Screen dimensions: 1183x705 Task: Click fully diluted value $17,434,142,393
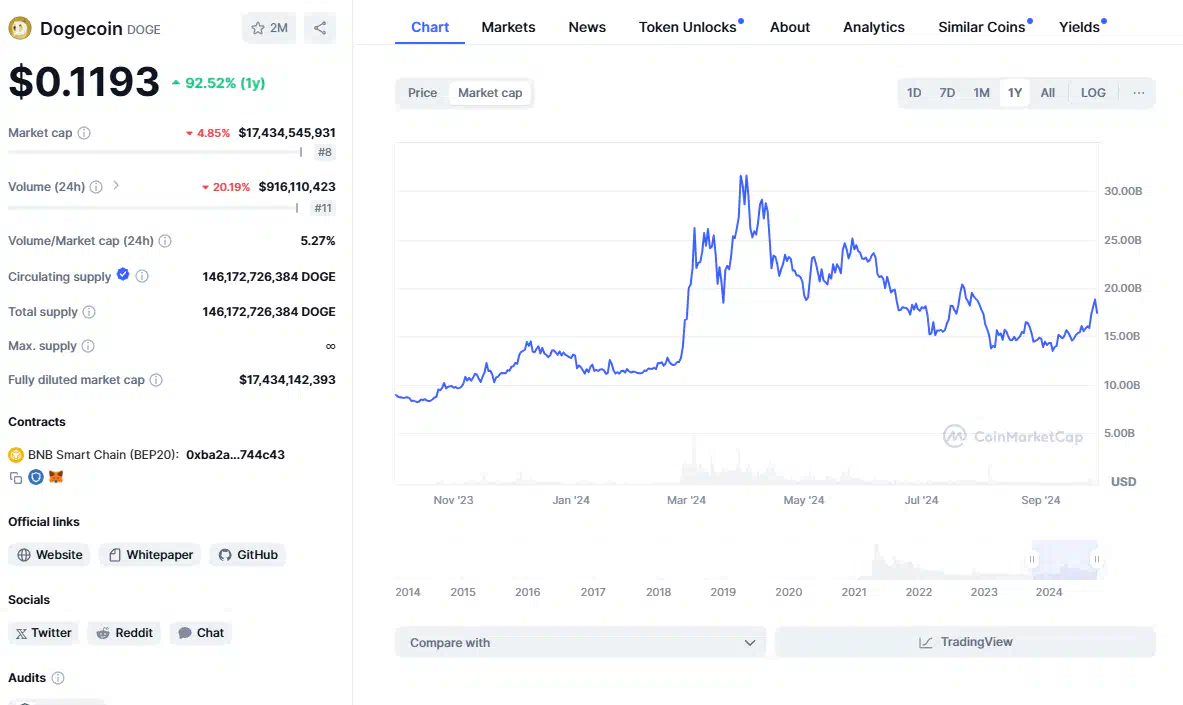287,380
